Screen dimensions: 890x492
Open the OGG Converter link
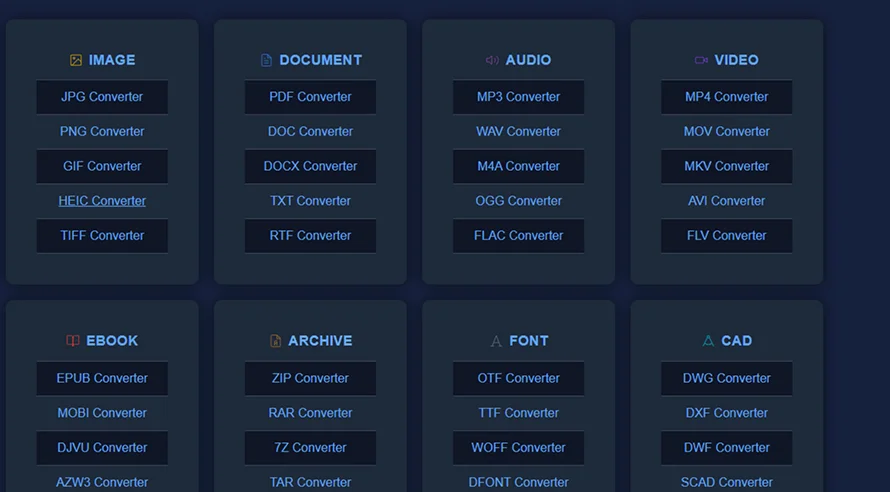518,201
